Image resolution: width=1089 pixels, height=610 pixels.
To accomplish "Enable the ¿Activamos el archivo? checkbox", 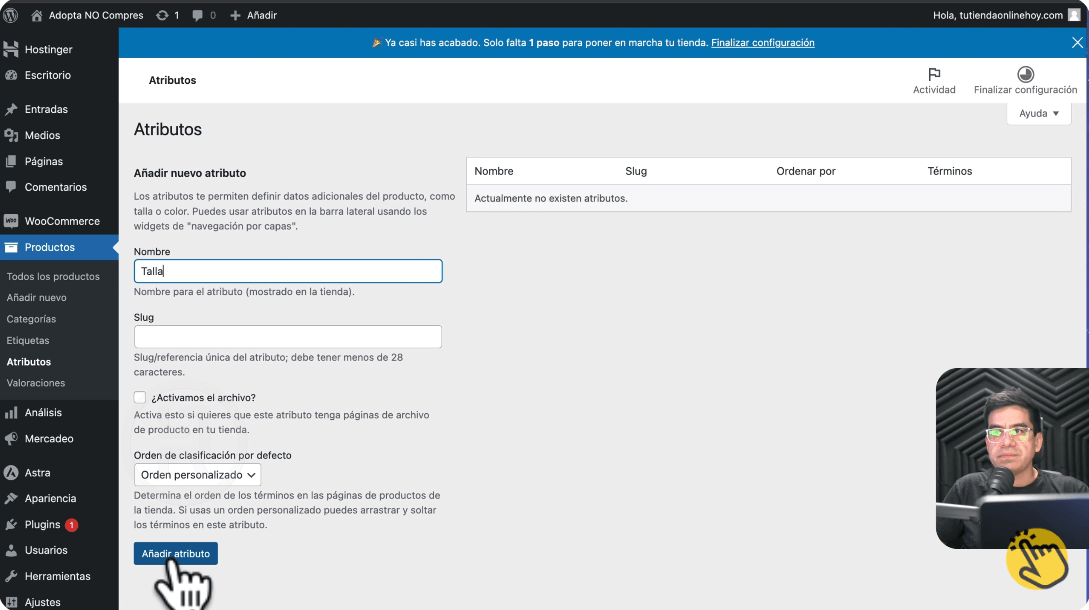I will (x=140, y=397).
